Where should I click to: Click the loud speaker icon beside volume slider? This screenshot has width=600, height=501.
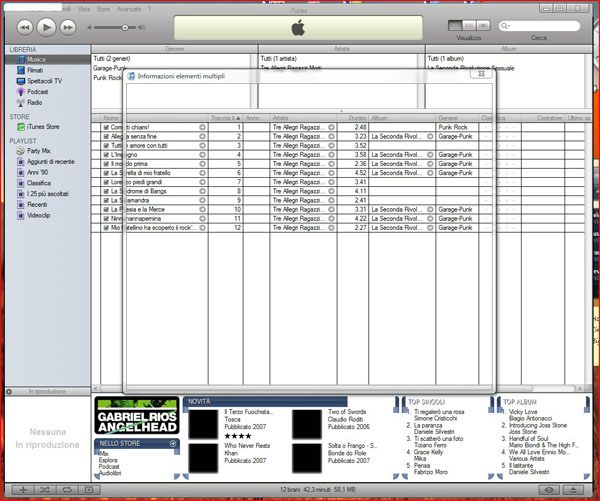pos(142,28)
